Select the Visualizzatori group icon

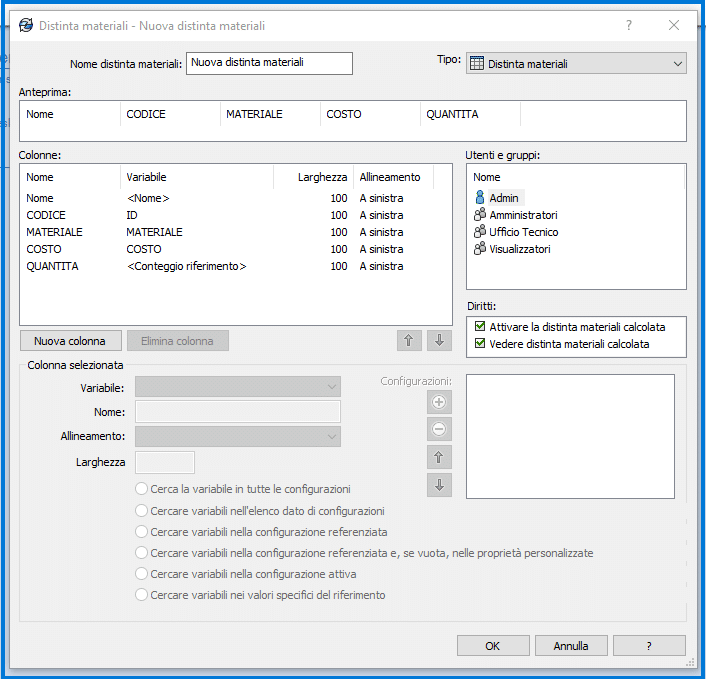click(479, 249)
